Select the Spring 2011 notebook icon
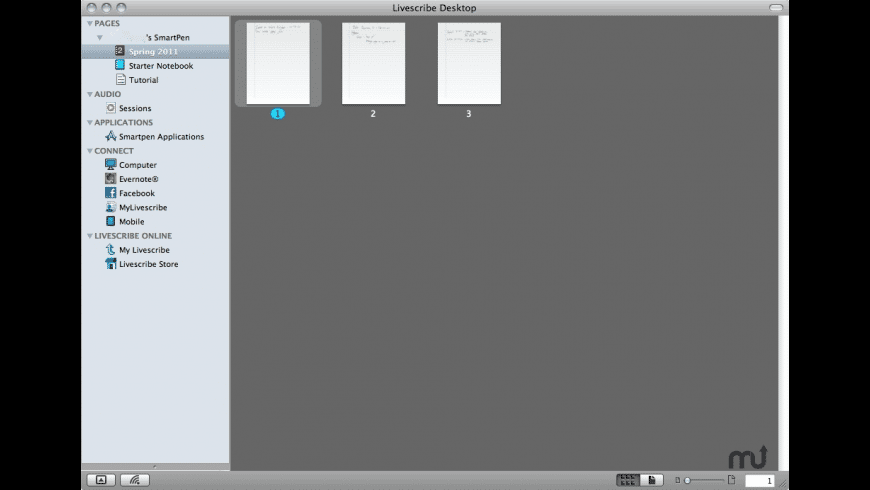870x490 pixels. (x=119, y=51)
